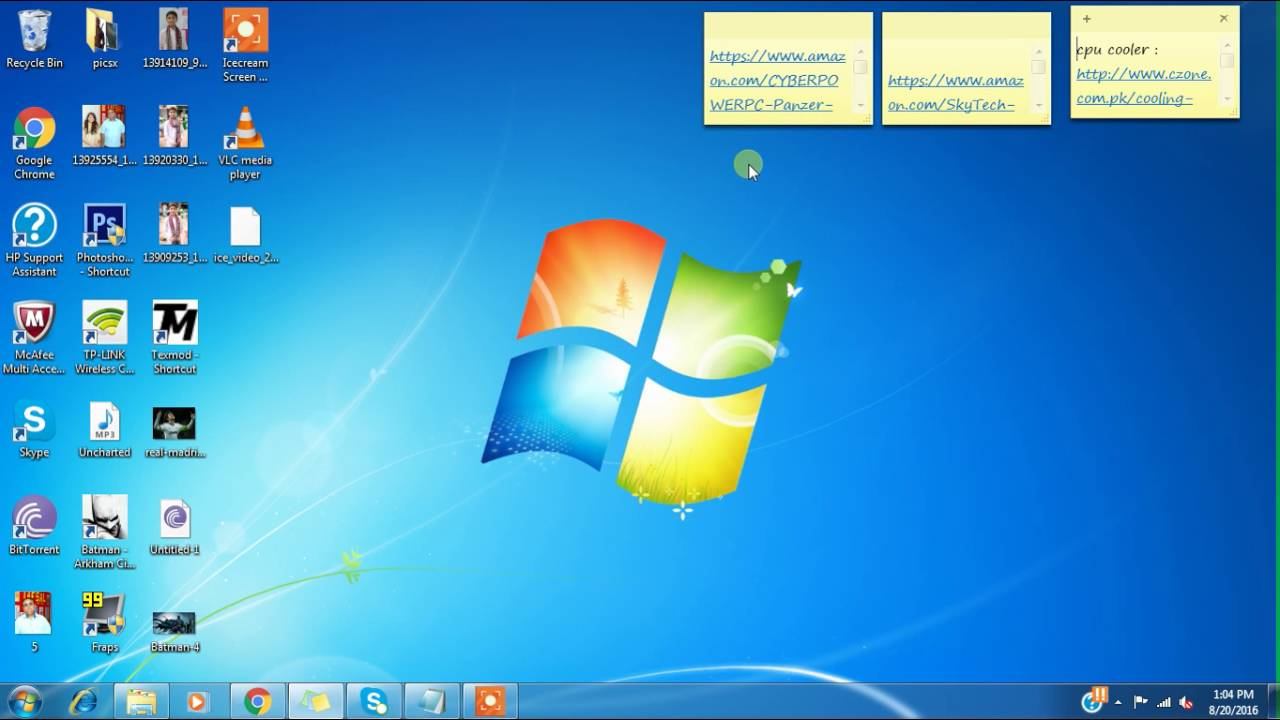Select the real-madrid image thumbnail

175,430
